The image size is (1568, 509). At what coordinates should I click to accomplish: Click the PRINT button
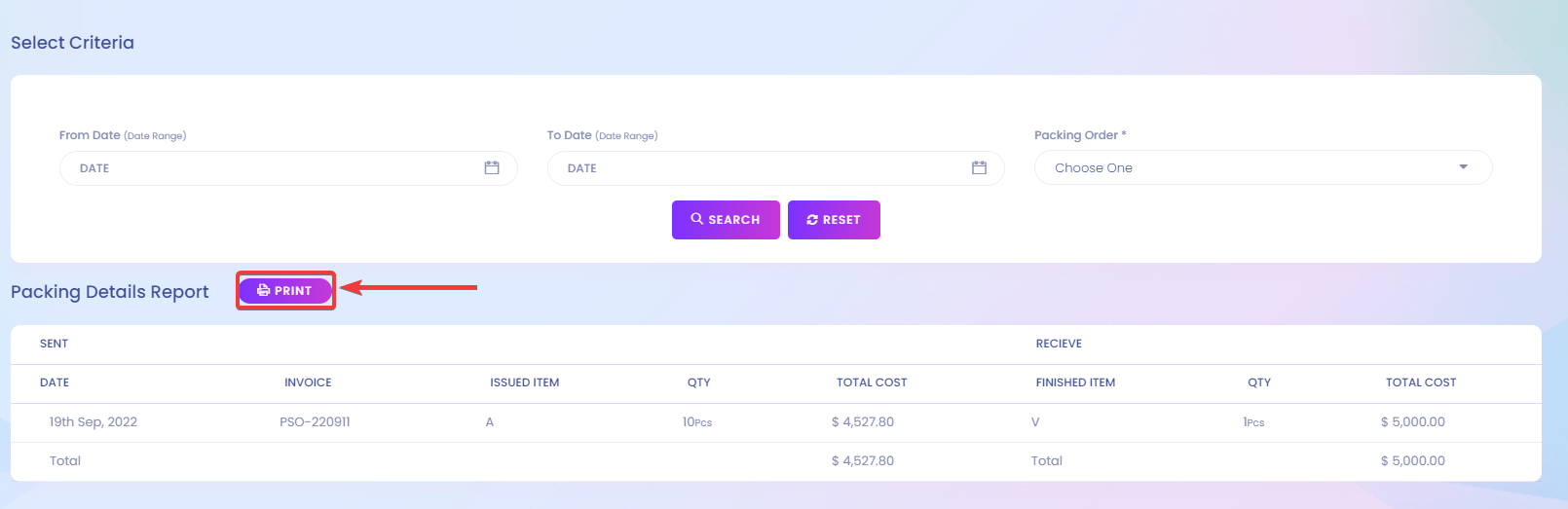point(285,290)
